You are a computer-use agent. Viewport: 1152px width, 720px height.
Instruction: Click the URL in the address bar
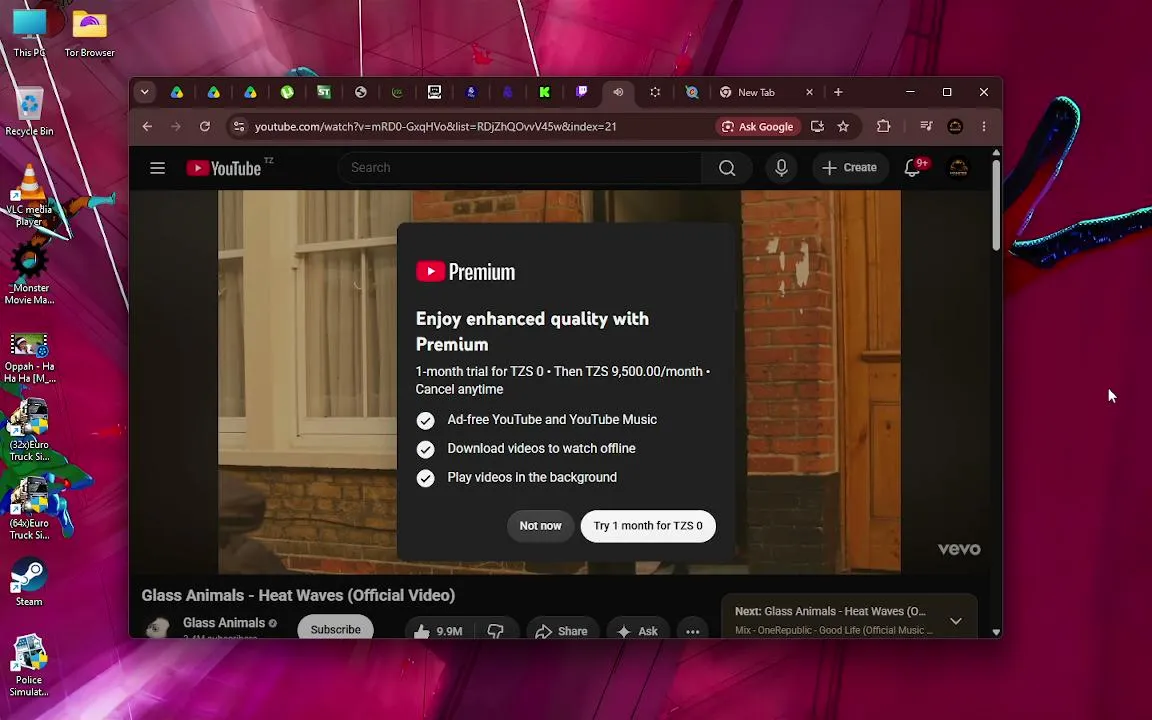(x=436, y=126)
